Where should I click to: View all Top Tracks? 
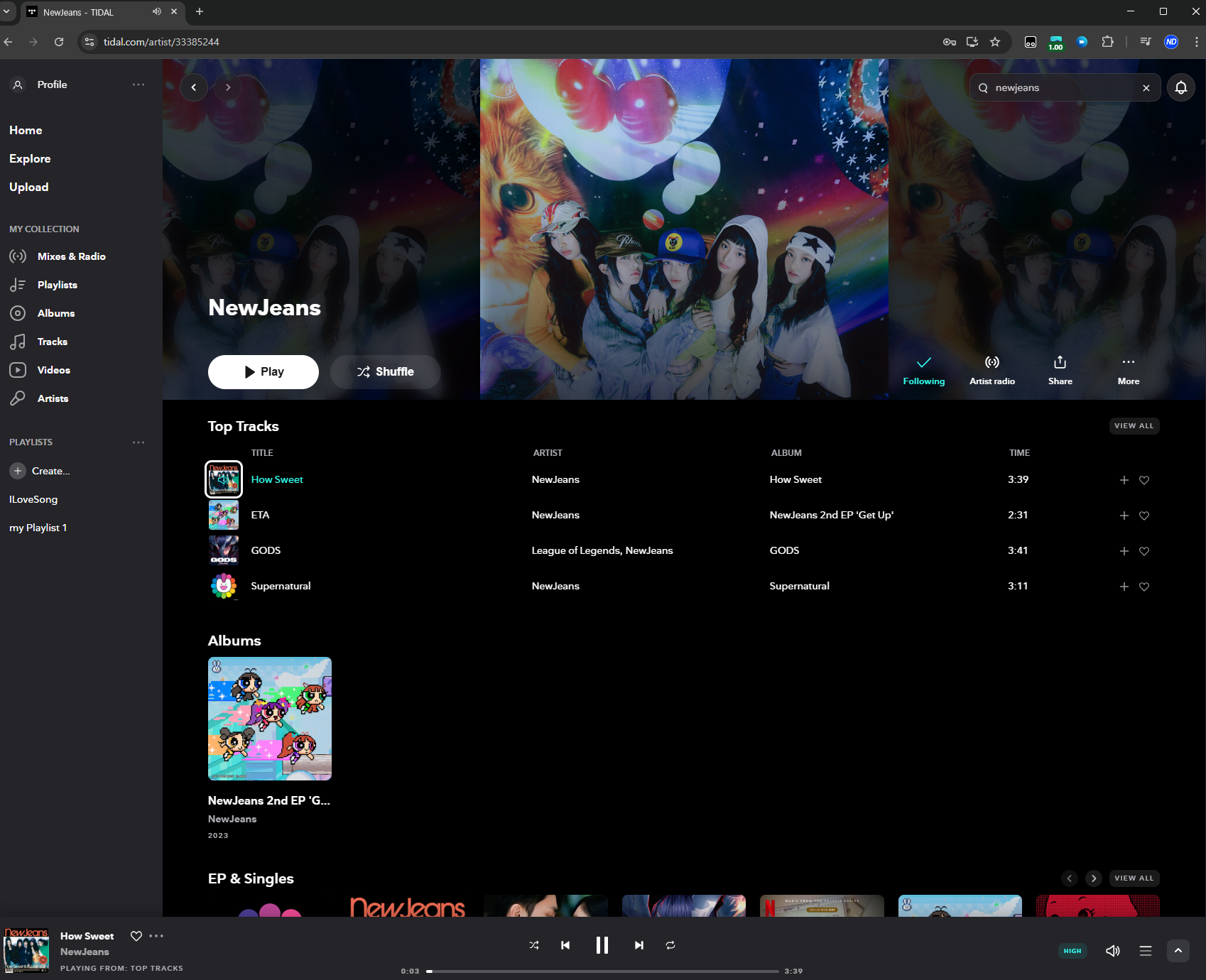coord(1134,426)
